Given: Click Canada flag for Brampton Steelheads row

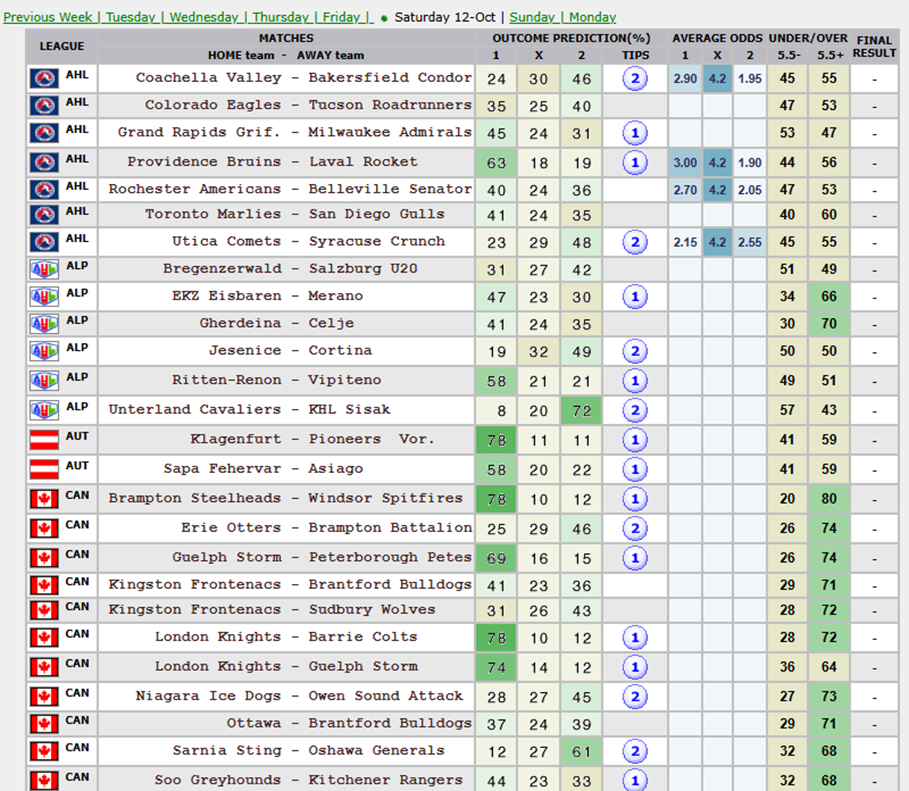Looking at the screenshot, I should tap(44, 499).
